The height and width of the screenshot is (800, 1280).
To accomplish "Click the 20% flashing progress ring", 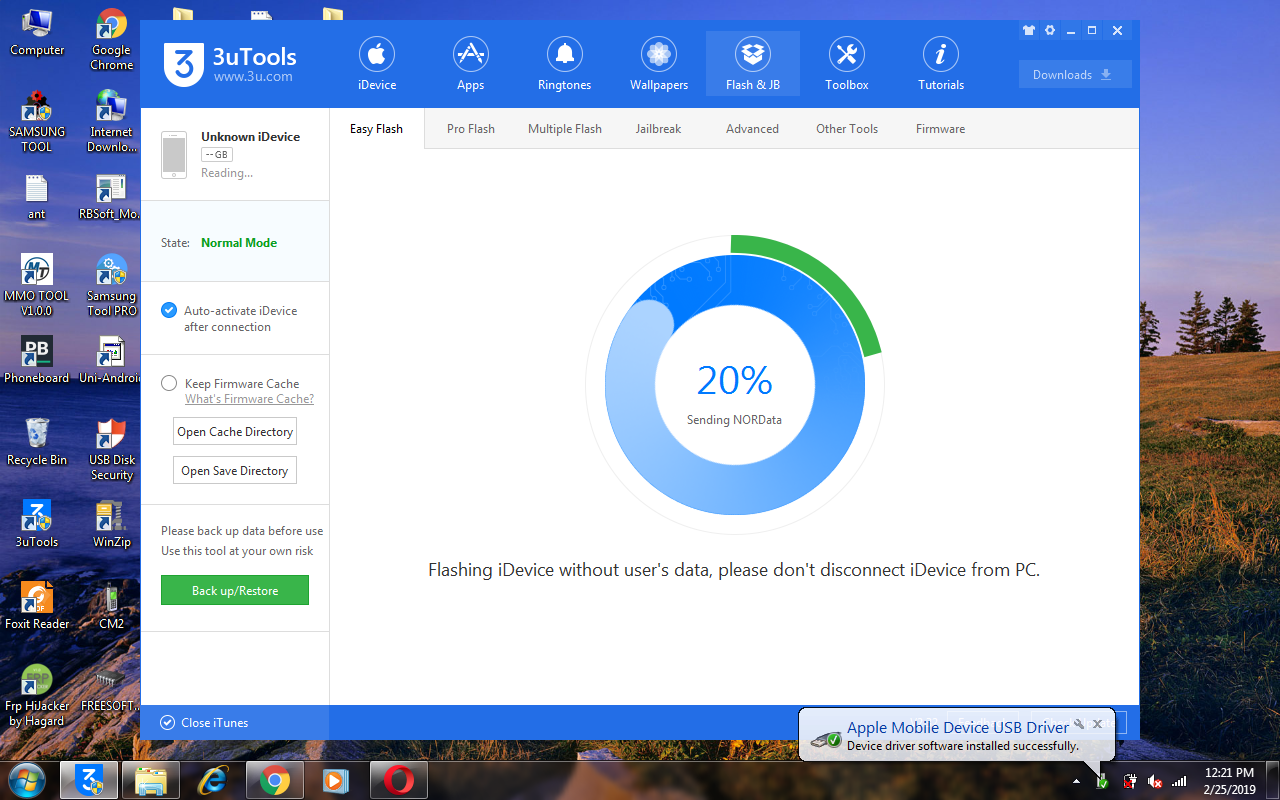I will [735, 385].
